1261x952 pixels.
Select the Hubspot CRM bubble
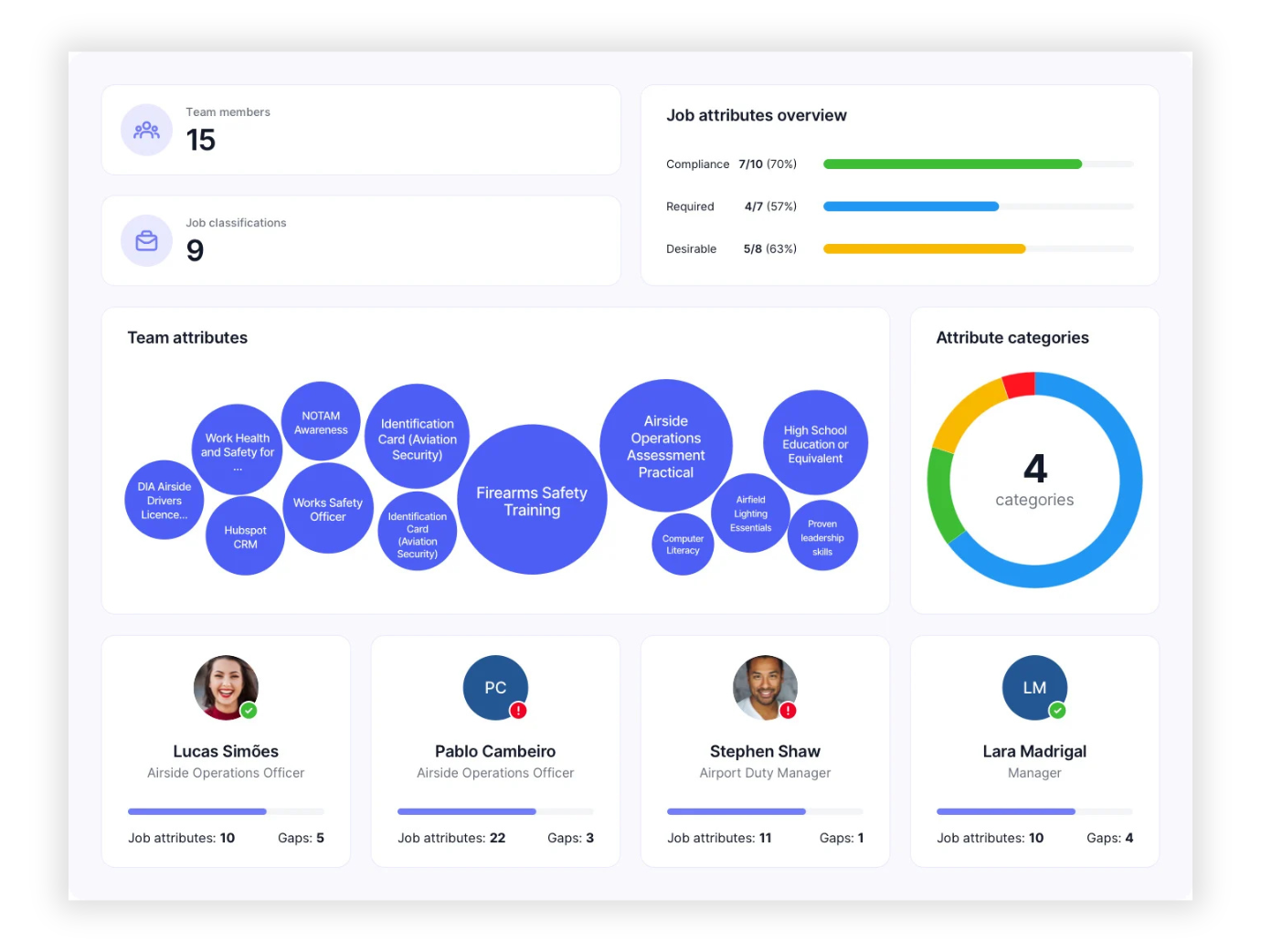point(245,536)
